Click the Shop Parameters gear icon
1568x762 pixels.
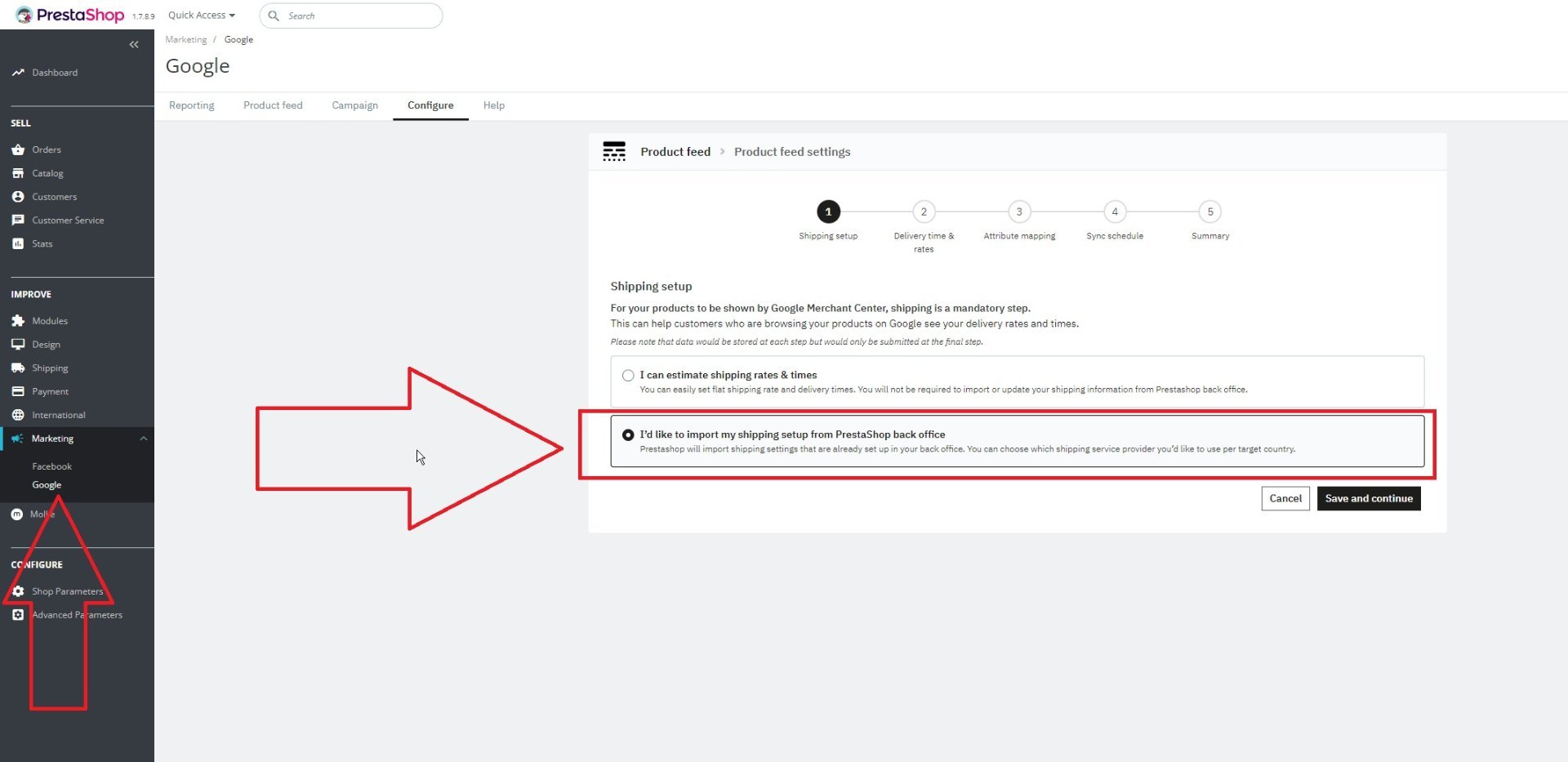point(18,591)
